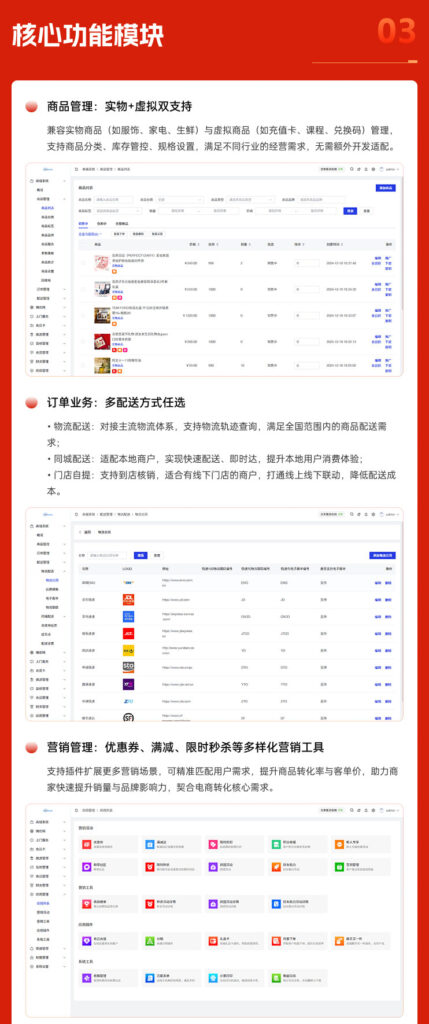429x1024 pixels.
Task: Click the blue icon under 营销工具 section
Action: click(276, 904)
